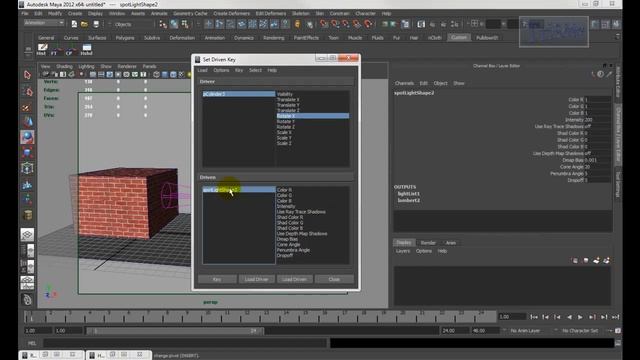The height and width of the screenshot is (360, 640).
Task: Open the Curves shelf tab
Action: 71,38
